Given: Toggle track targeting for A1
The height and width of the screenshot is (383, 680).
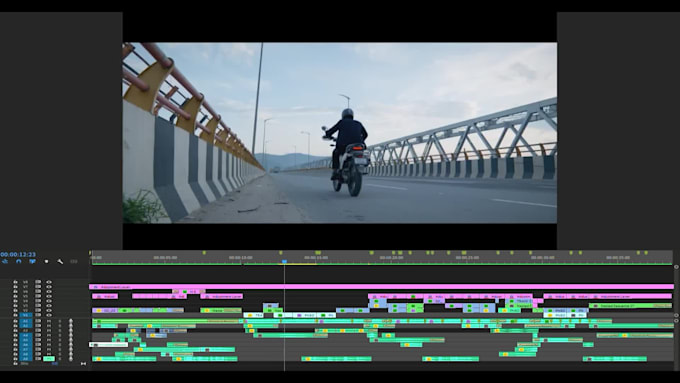Looking at the screenshot, I should point(26,321).
